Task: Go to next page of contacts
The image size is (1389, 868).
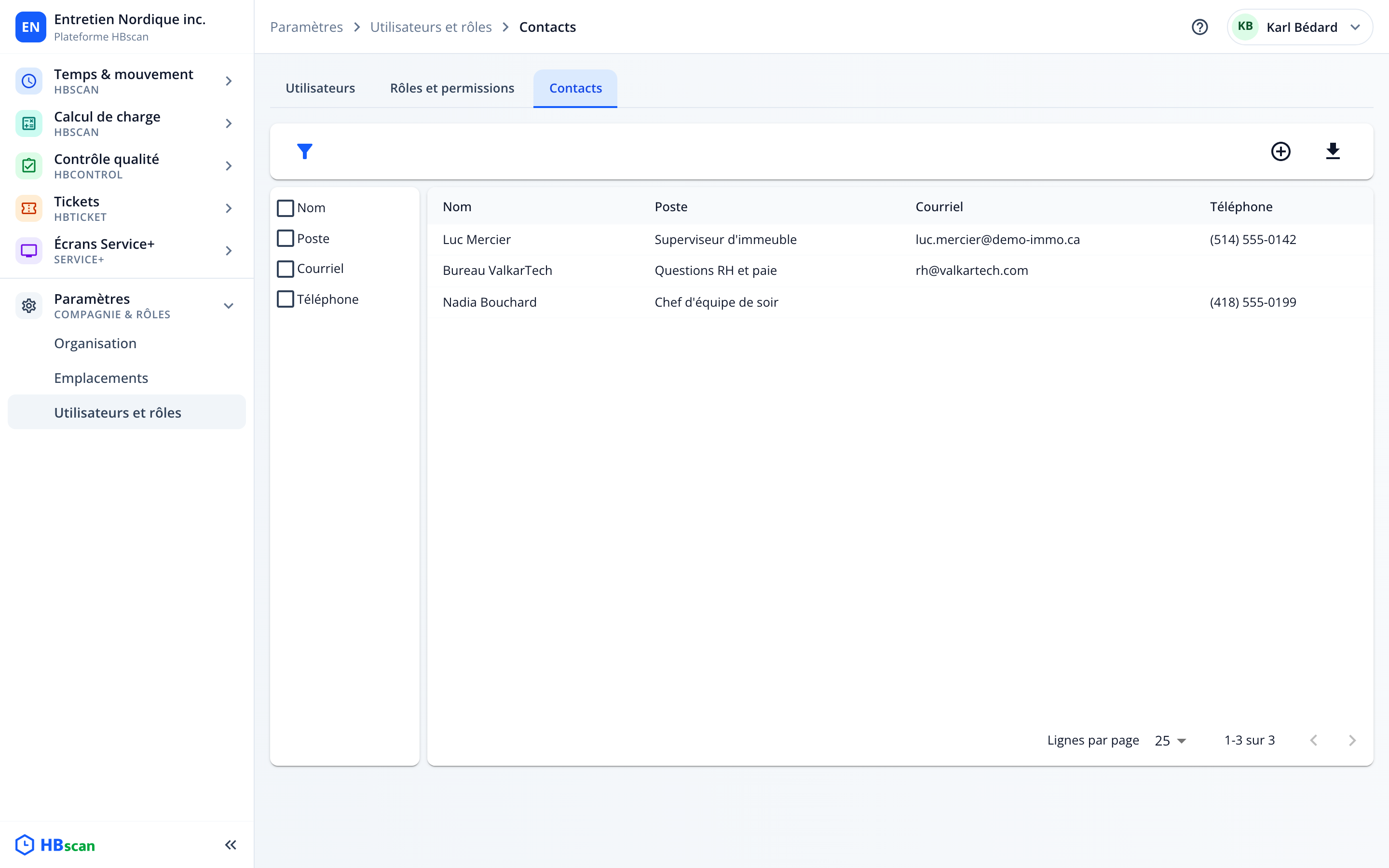Action: coord(1352,741)
